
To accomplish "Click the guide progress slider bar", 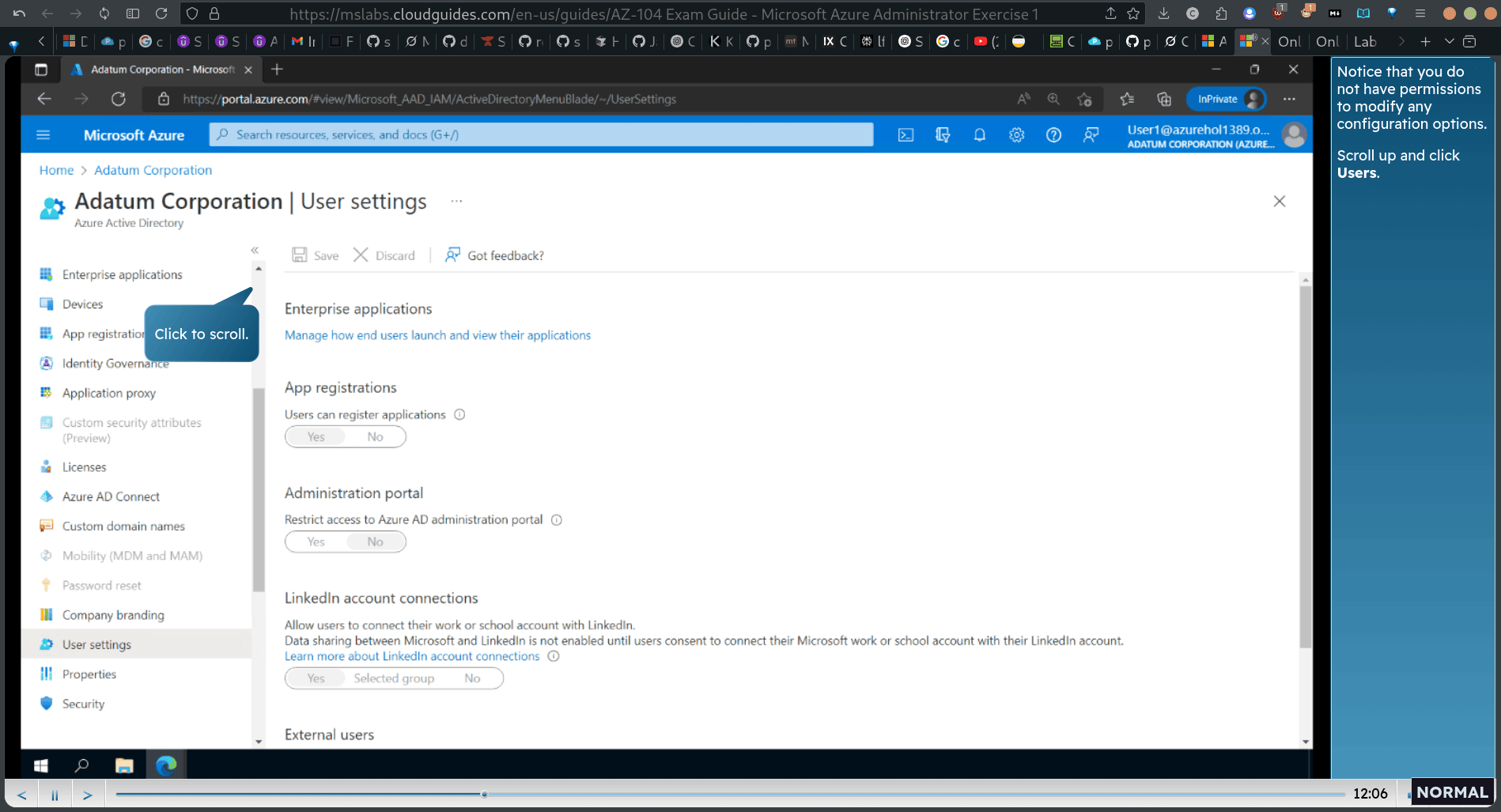I will pos(729,794).
